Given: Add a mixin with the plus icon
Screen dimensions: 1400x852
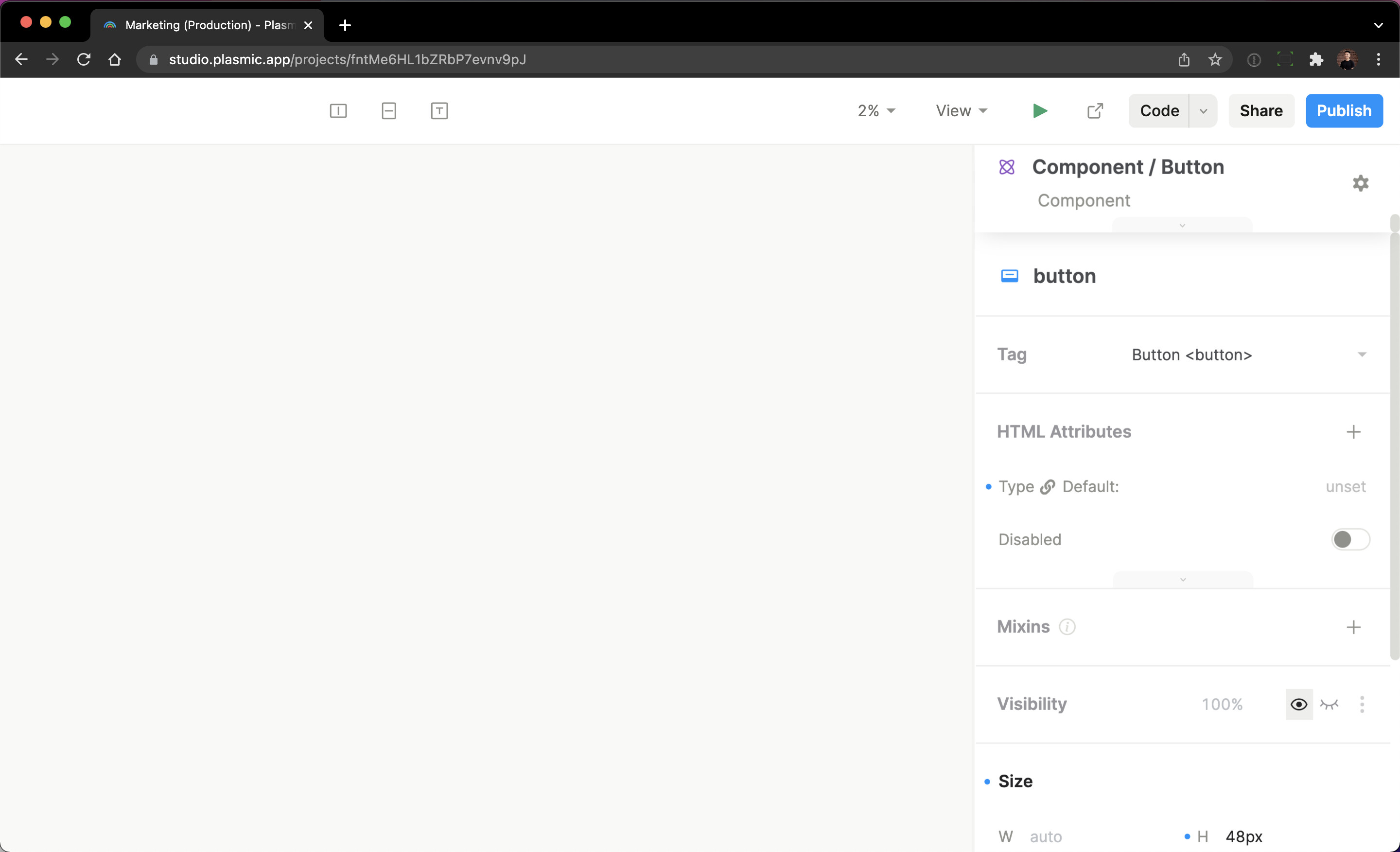Looking at the screenshot, I should (1353, 627).
